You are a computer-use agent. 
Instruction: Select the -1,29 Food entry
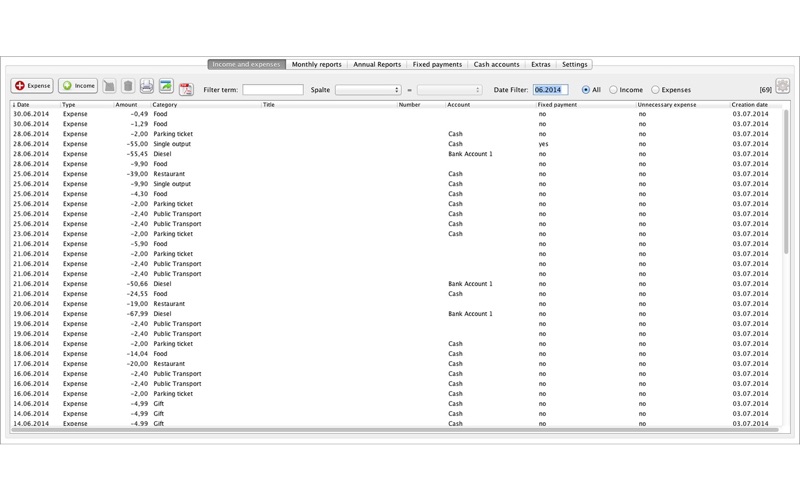click(x=396, y=124)
